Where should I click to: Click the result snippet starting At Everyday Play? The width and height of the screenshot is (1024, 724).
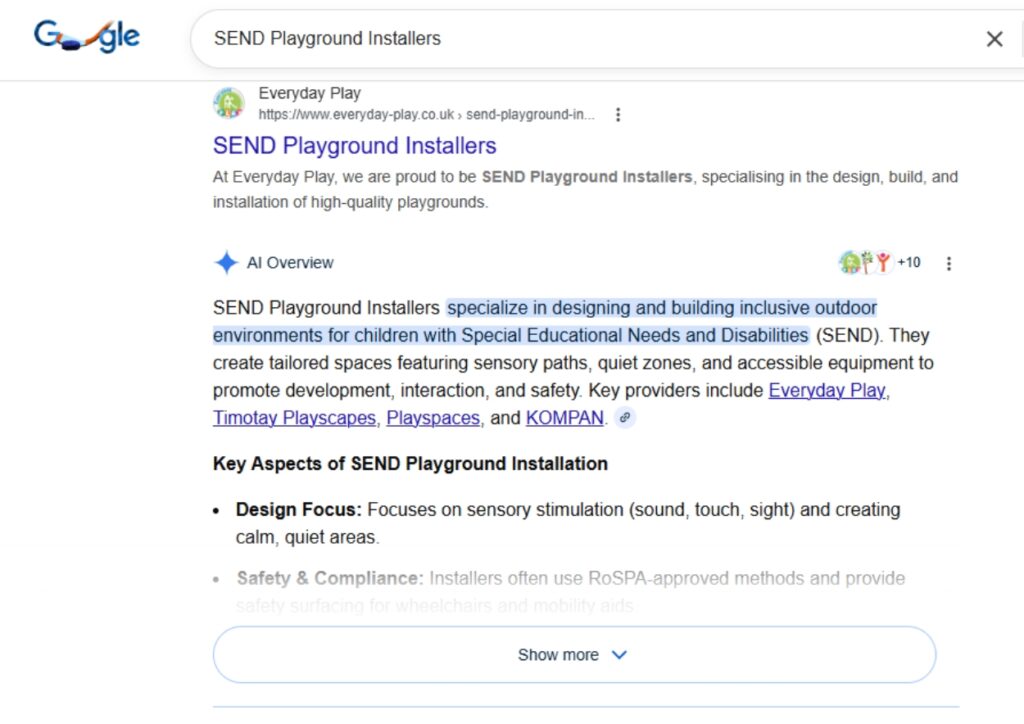pos(585,189)
